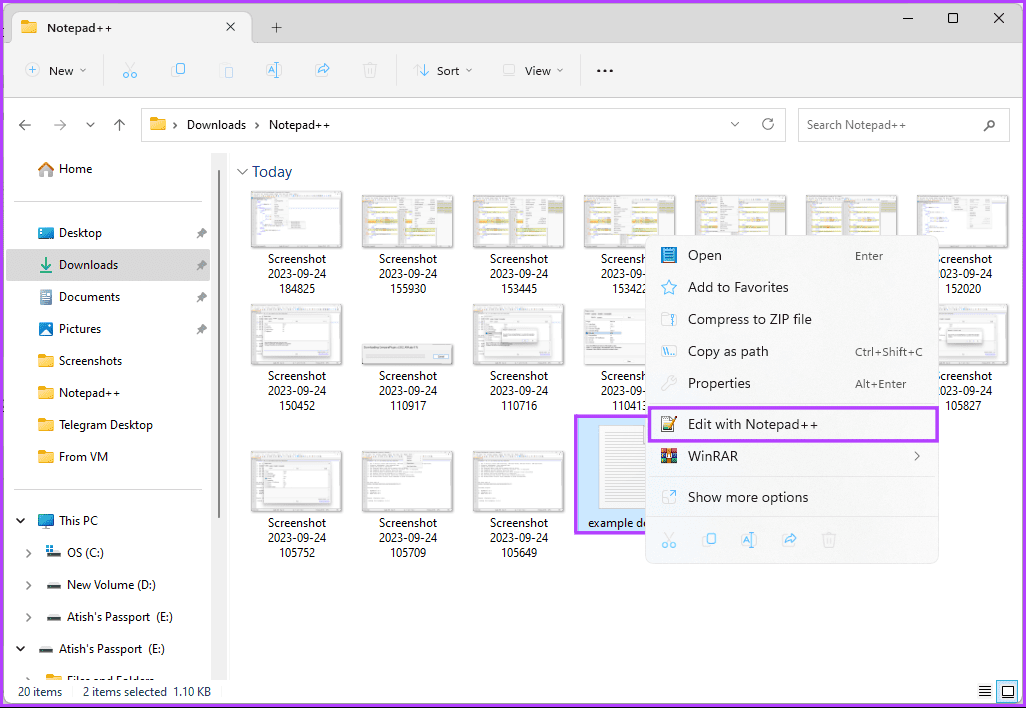Refresh the folder with the refresh icon

pyautogui.click(x=768, y=124)
